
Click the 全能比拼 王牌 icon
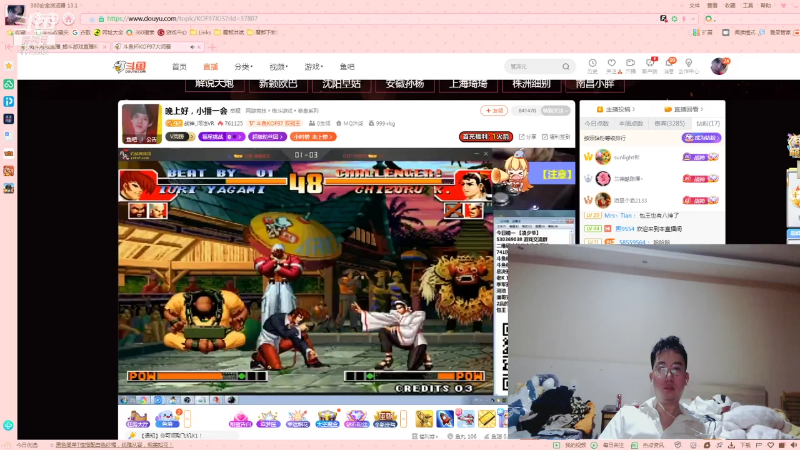click(385, 419)
